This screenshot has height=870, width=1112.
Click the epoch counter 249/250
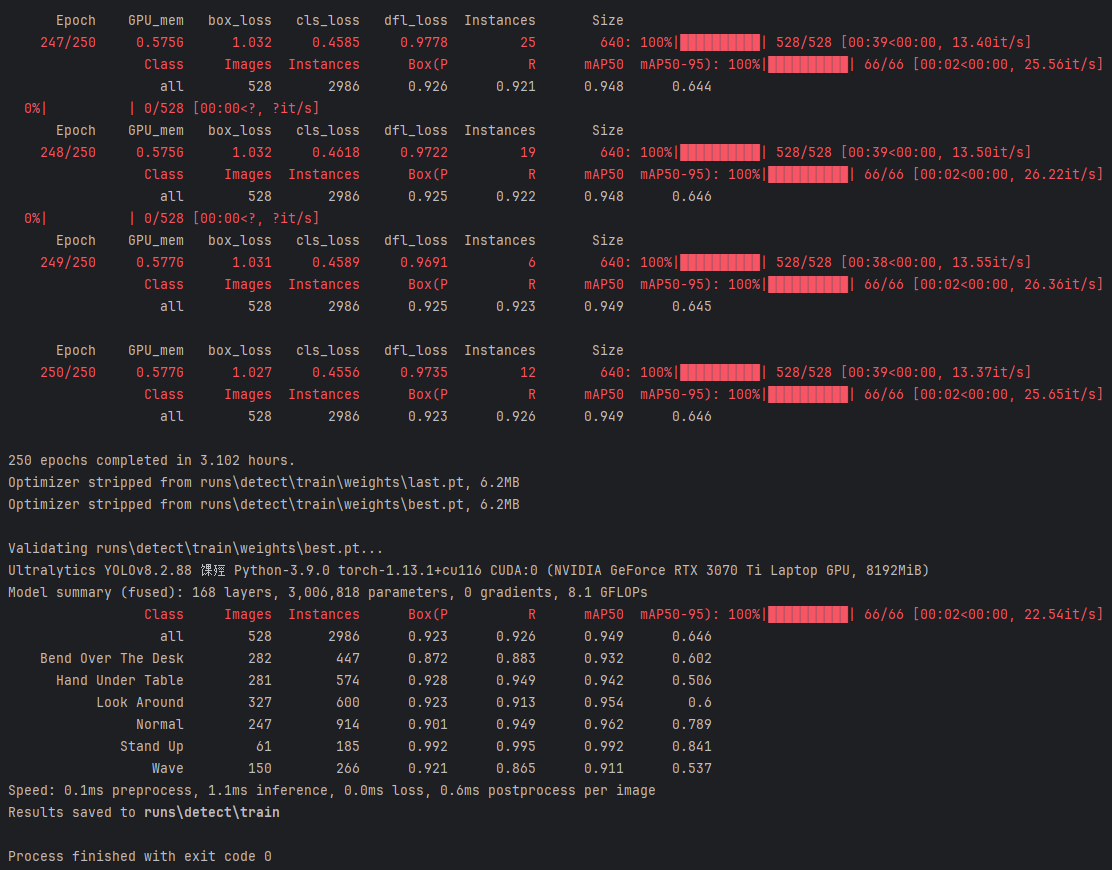68,262
